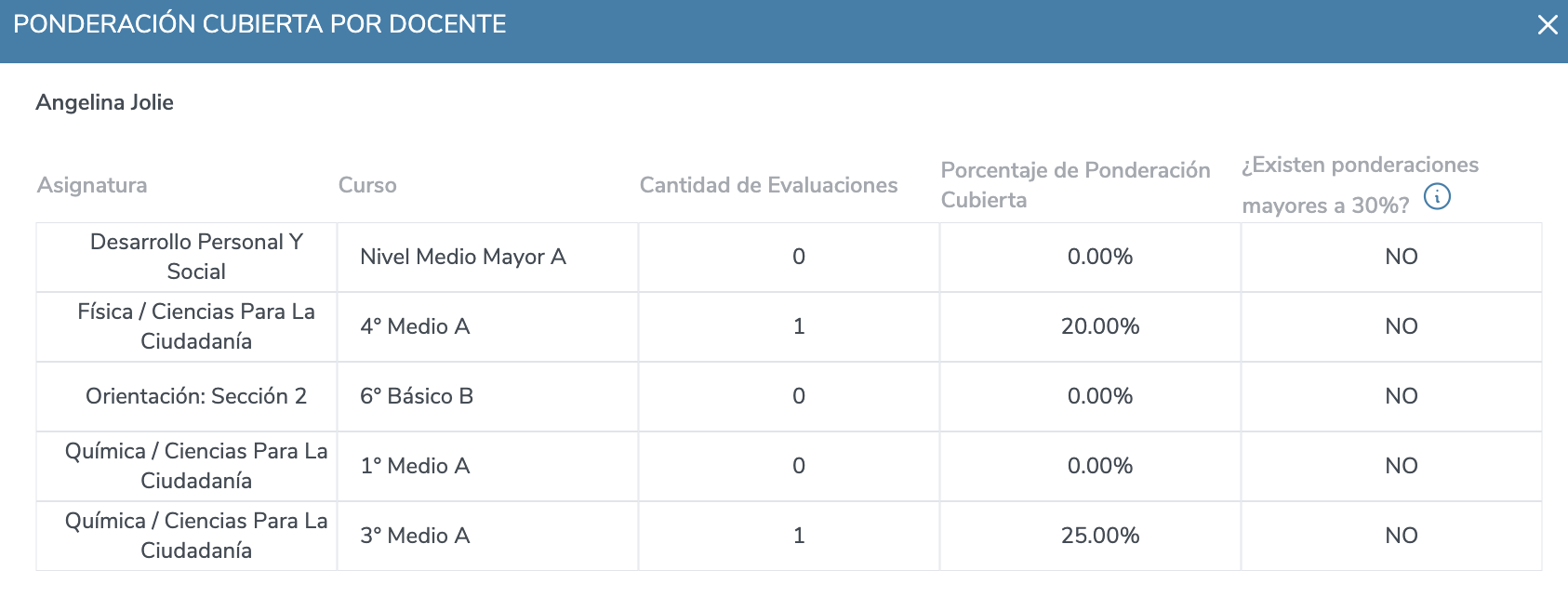Select the Física / Ciencias Para La Ciudadanía cell

click(x=196, y=326)
